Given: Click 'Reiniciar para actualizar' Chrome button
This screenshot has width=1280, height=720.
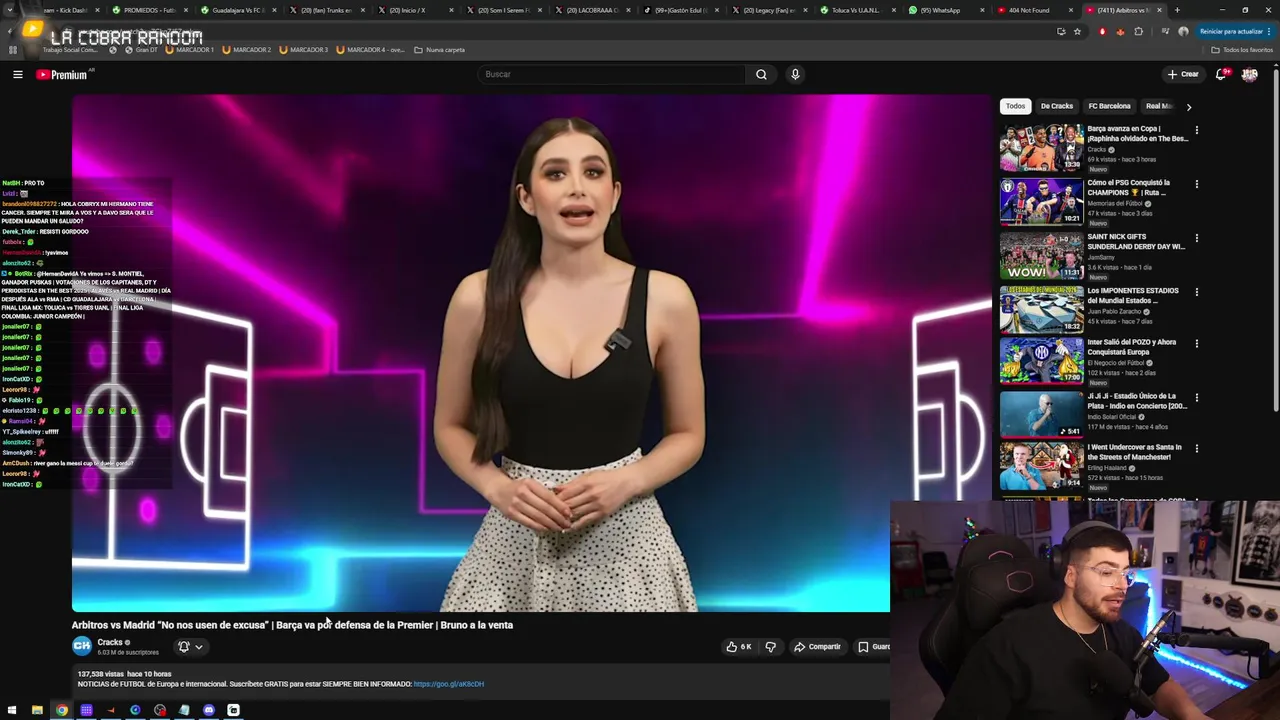Looking at the screenshot, I should pyautogui.click(x=1236, y=31).
